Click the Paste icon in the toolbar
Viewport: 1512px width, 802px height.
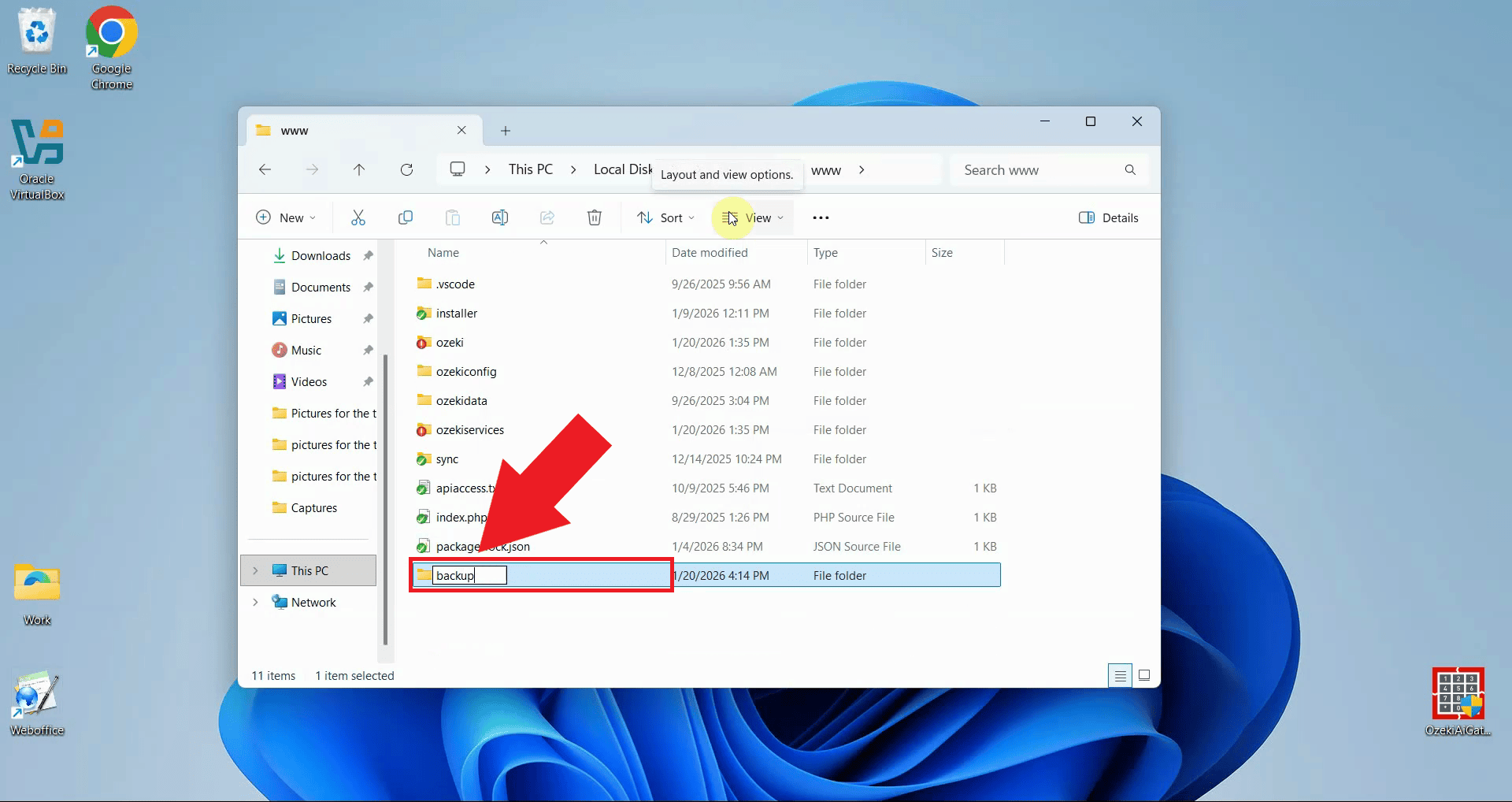click(453, 217)
